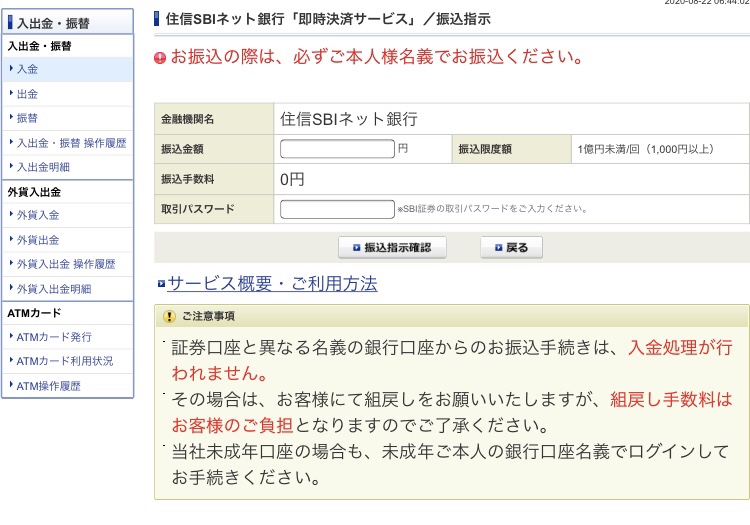Click the 振込金額 amount input field
Screen dimensions: 750x525
337,149
